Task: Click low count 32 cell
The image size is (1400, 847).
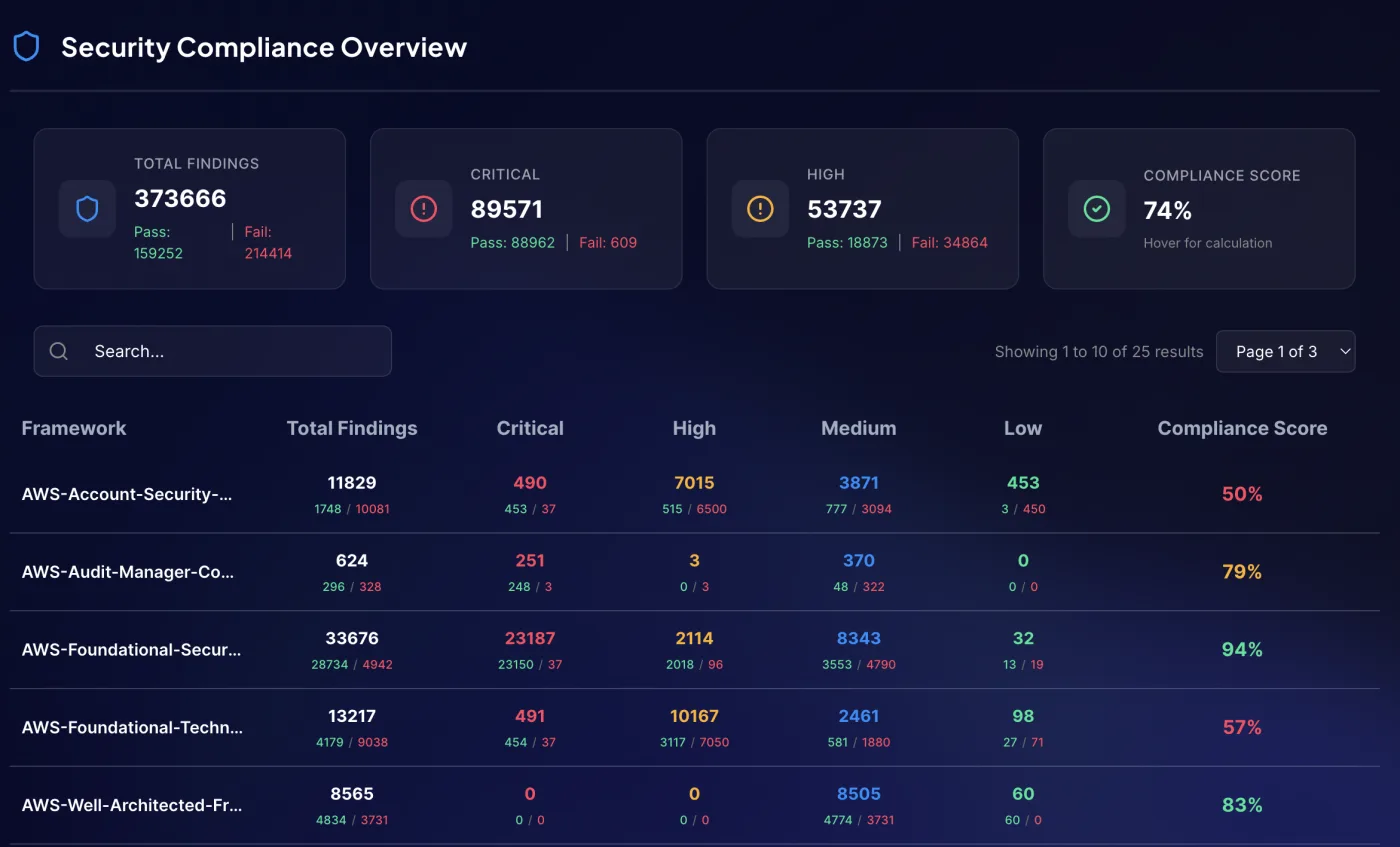Action: [1023, 639]
